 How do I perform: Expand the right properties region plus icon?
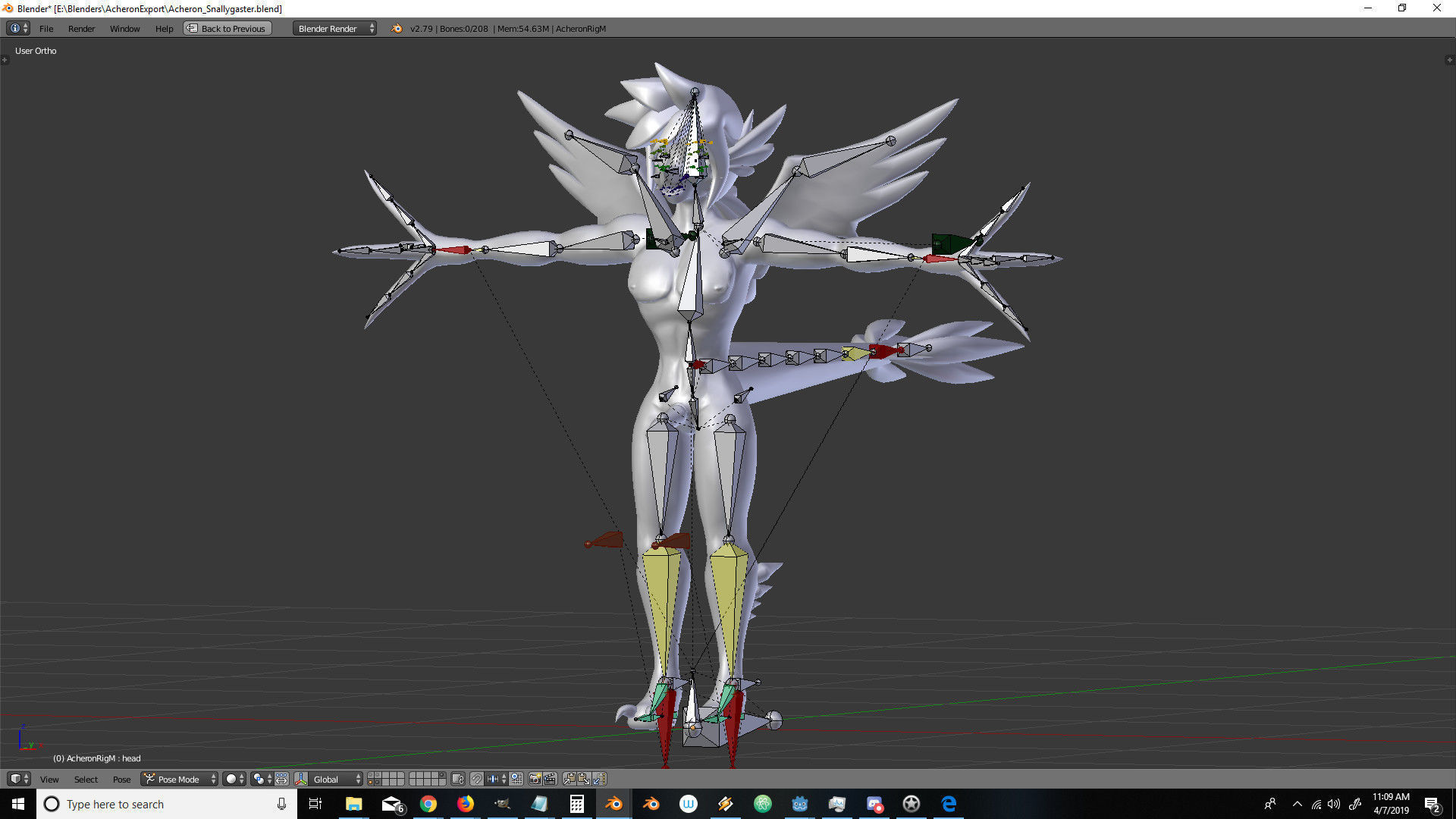click(x=1450, y=60)
